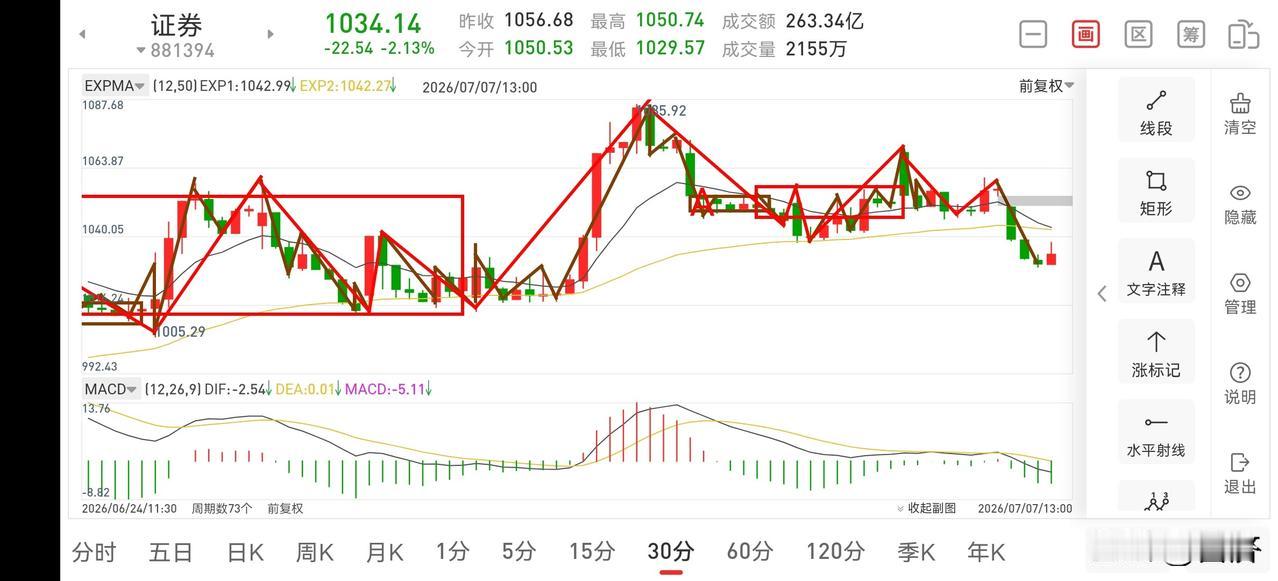Open the 区 interval statistics icon
1278x581 pixels.
1138,34
